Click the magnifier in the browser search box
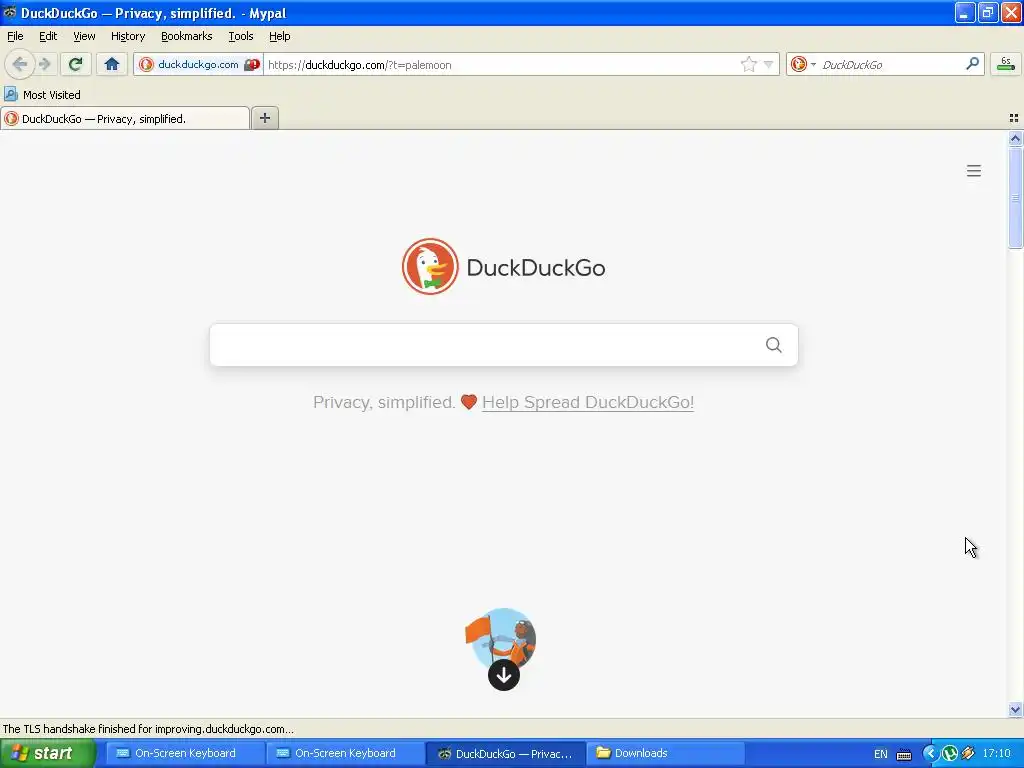This screenshot has width=1024, height=768. click(972, 63)
